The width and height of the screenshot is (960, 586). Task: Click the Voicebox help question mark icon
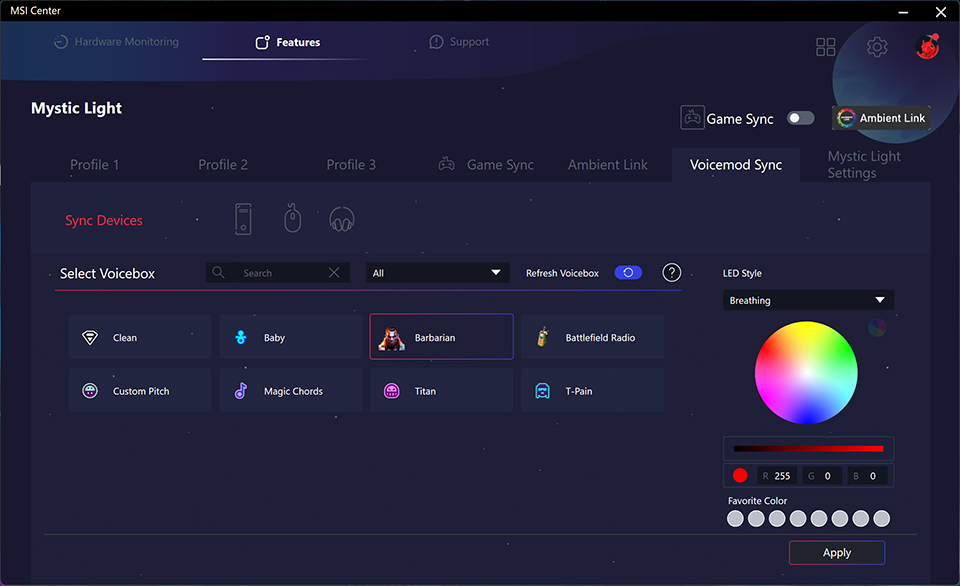[x=672, y=272]
